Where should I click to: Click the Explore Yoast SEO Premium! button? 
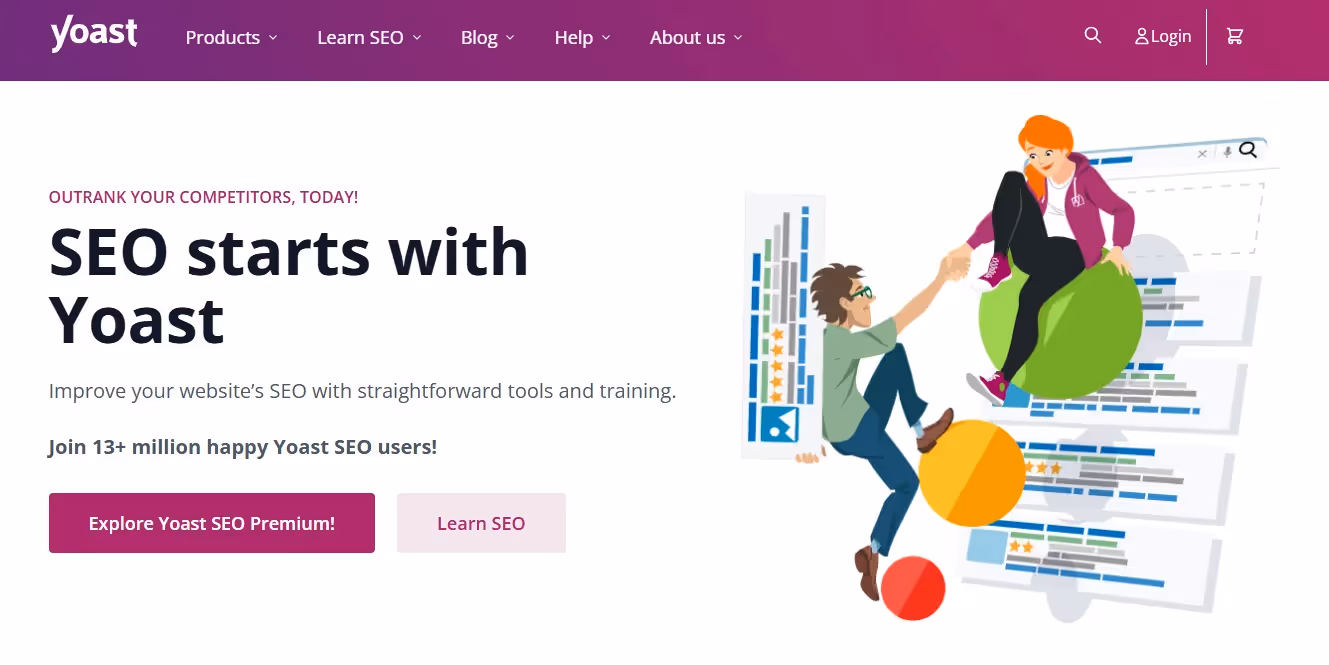point(212,523)
